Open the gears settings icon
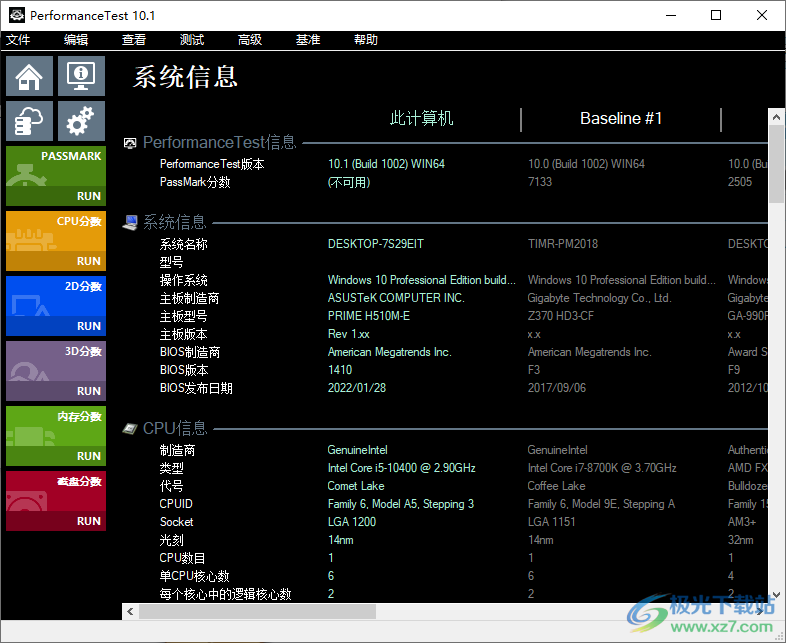 point(81,121)
